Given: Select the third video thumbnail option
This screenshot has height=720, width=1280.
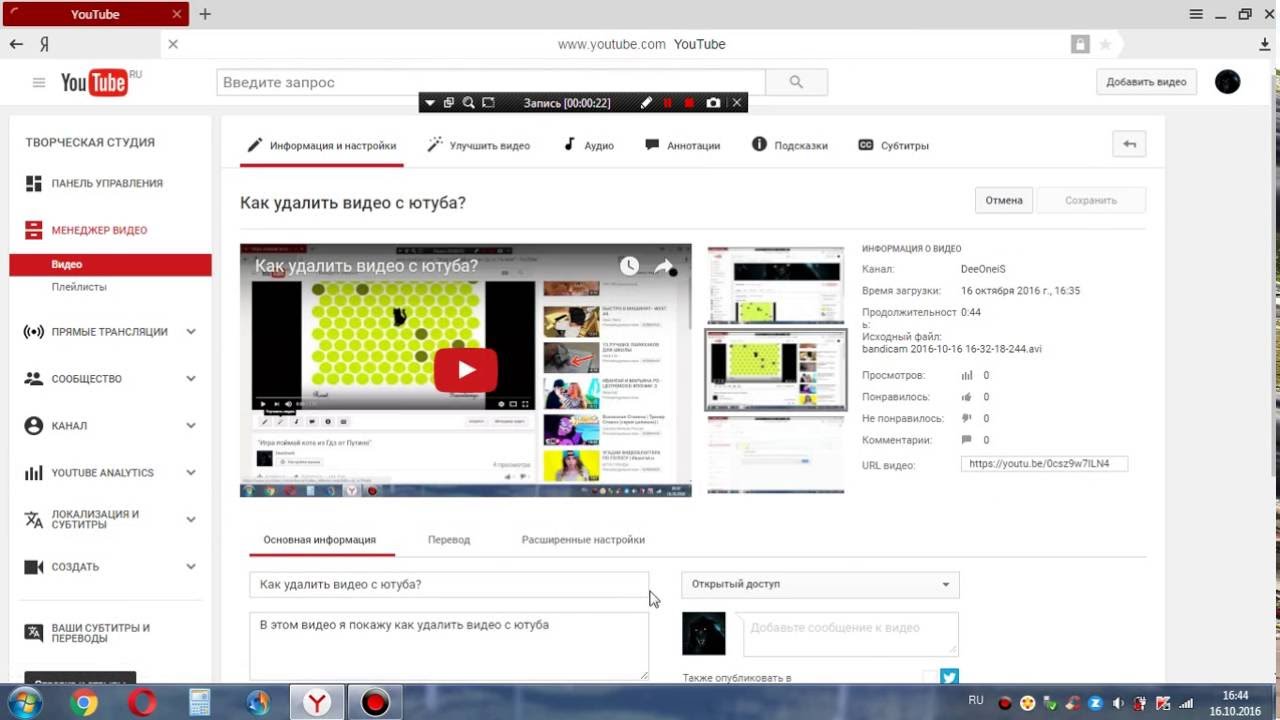Looking at the screenshot, I should point(776,455).
